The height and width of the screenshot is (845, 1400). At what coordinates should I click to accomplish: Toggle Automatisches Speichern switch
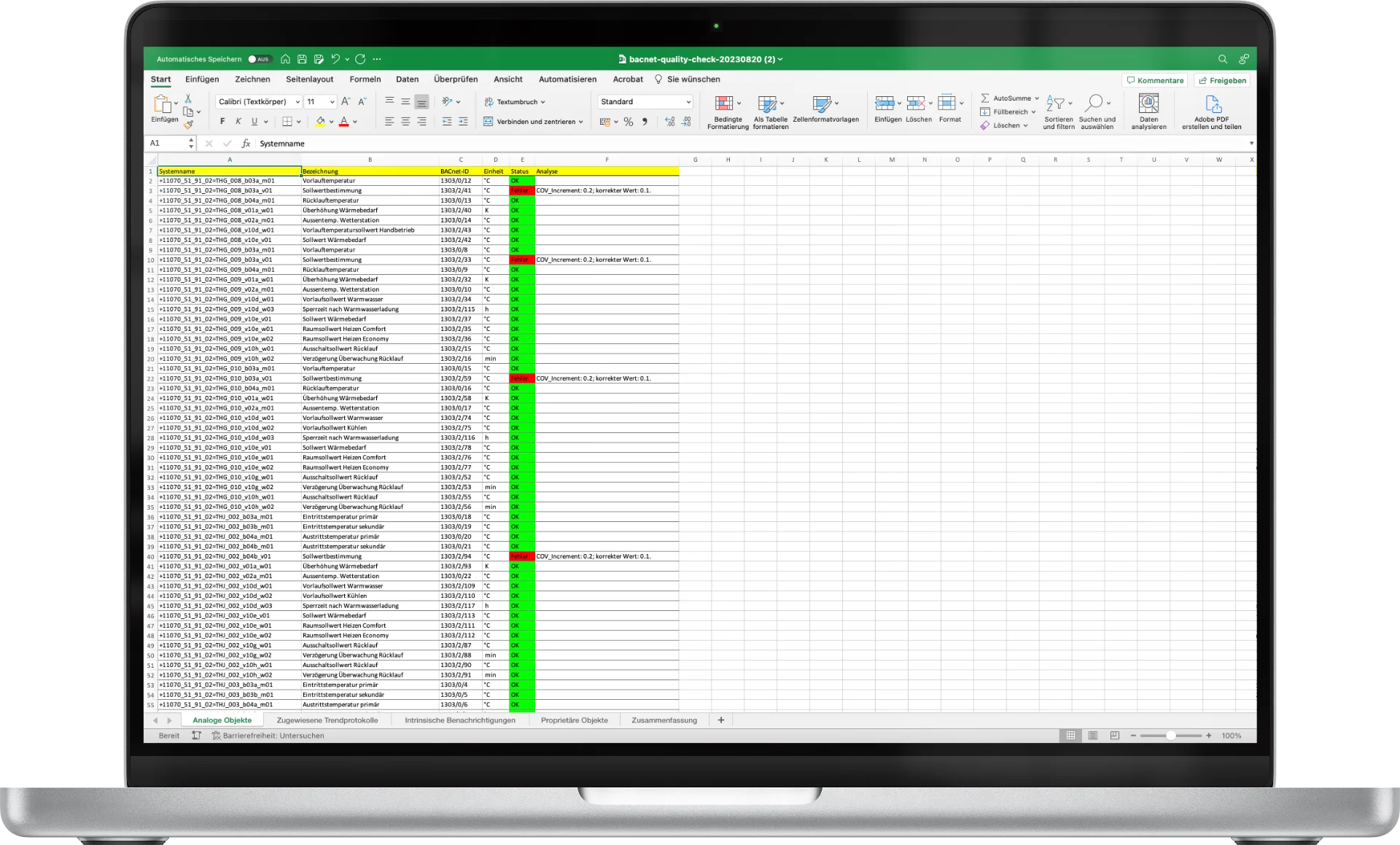259,59
